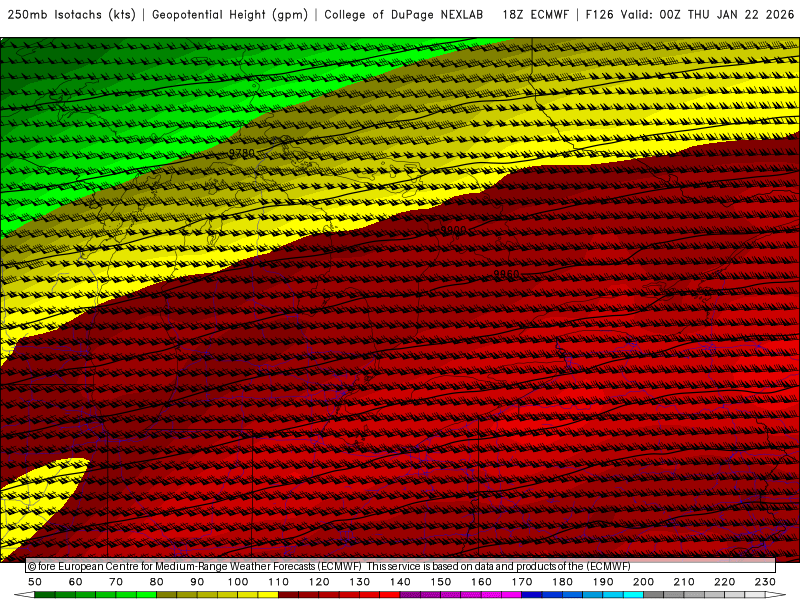The image size is (800, 600).
Task: Select the bright yellow swatch just before 110
Action: click(268, 595)
